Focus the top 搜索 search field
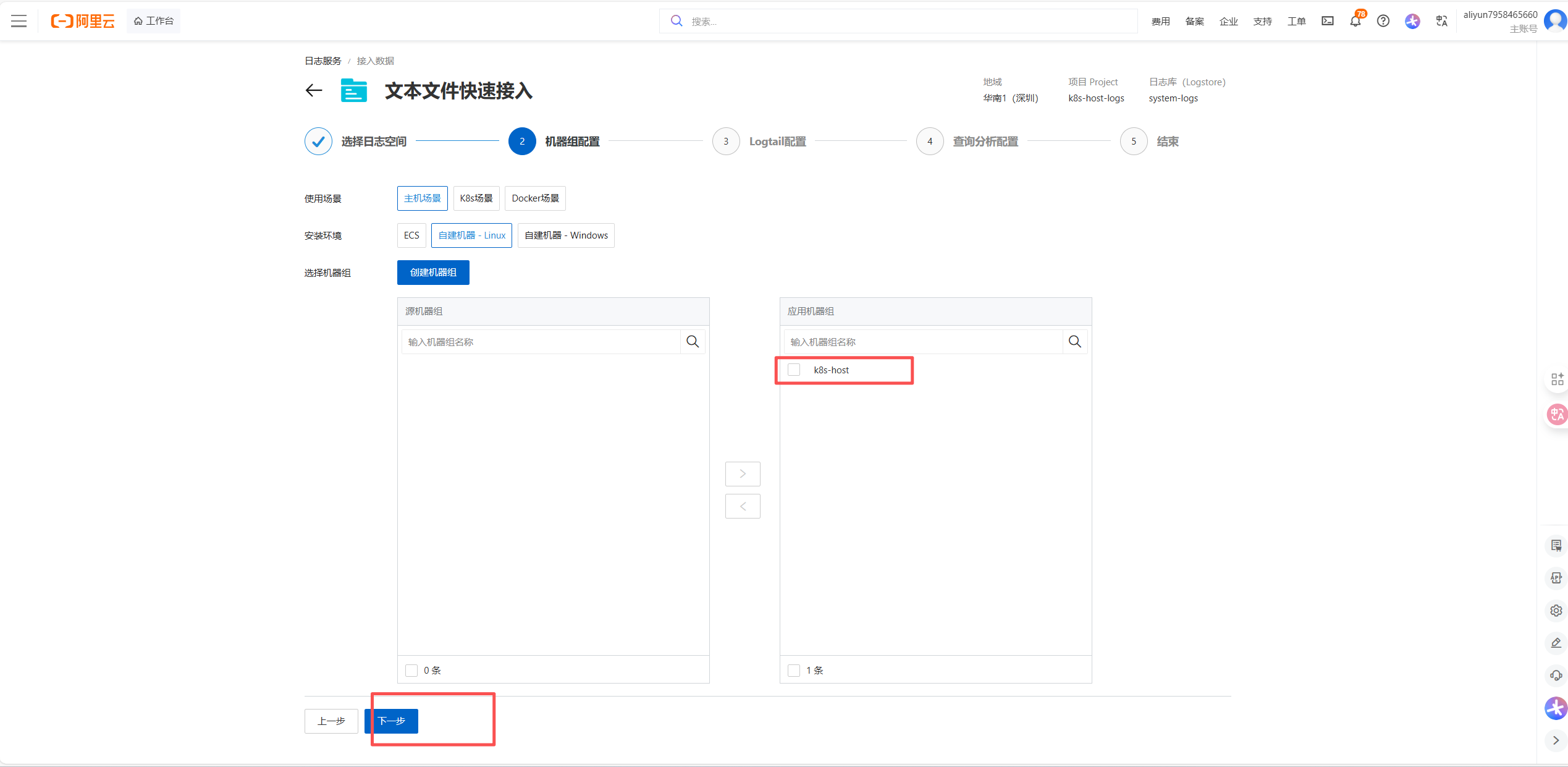The width and height of the screenshot is (1568, 767). tap(908, 22)
